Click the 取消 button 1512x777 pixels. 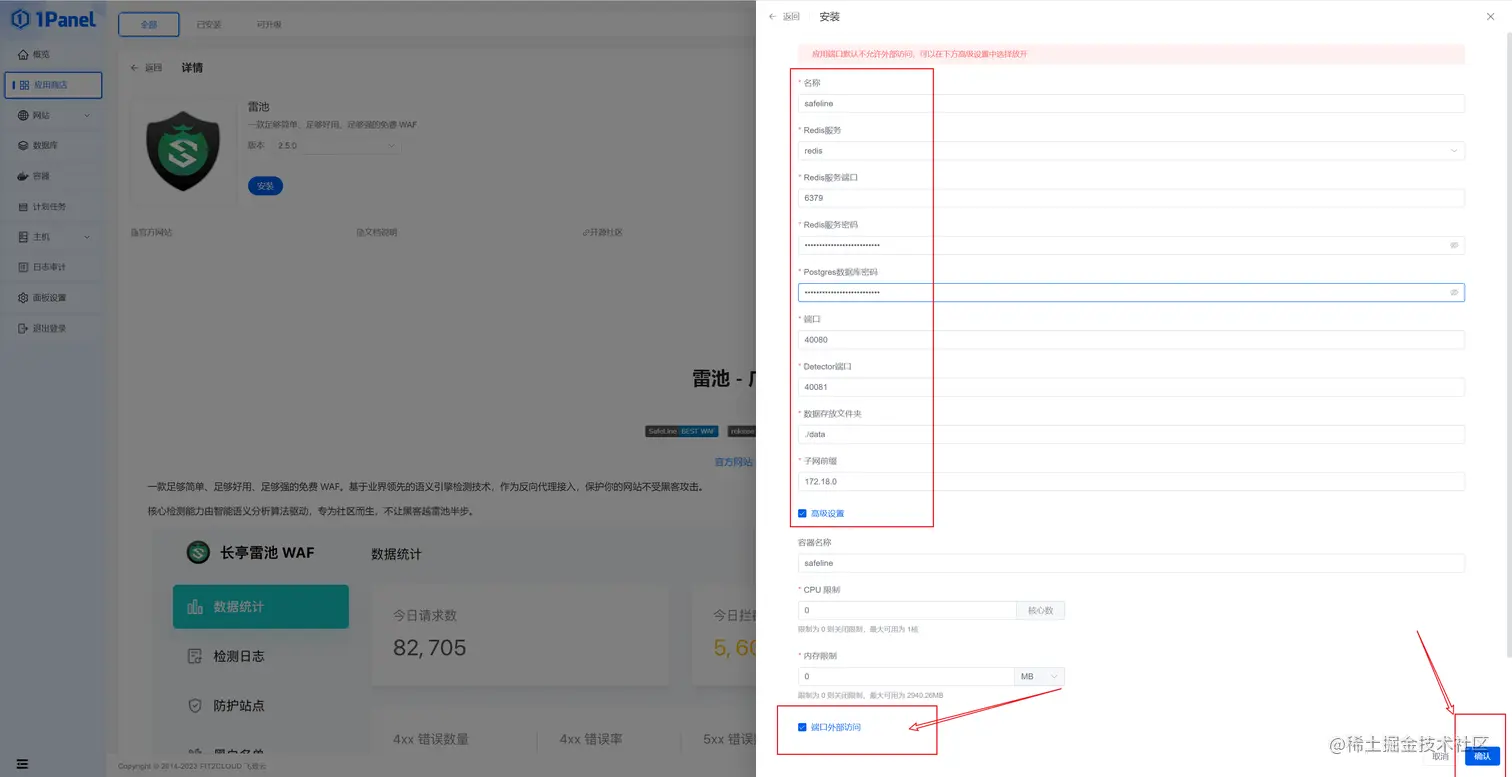point(1440,756)
